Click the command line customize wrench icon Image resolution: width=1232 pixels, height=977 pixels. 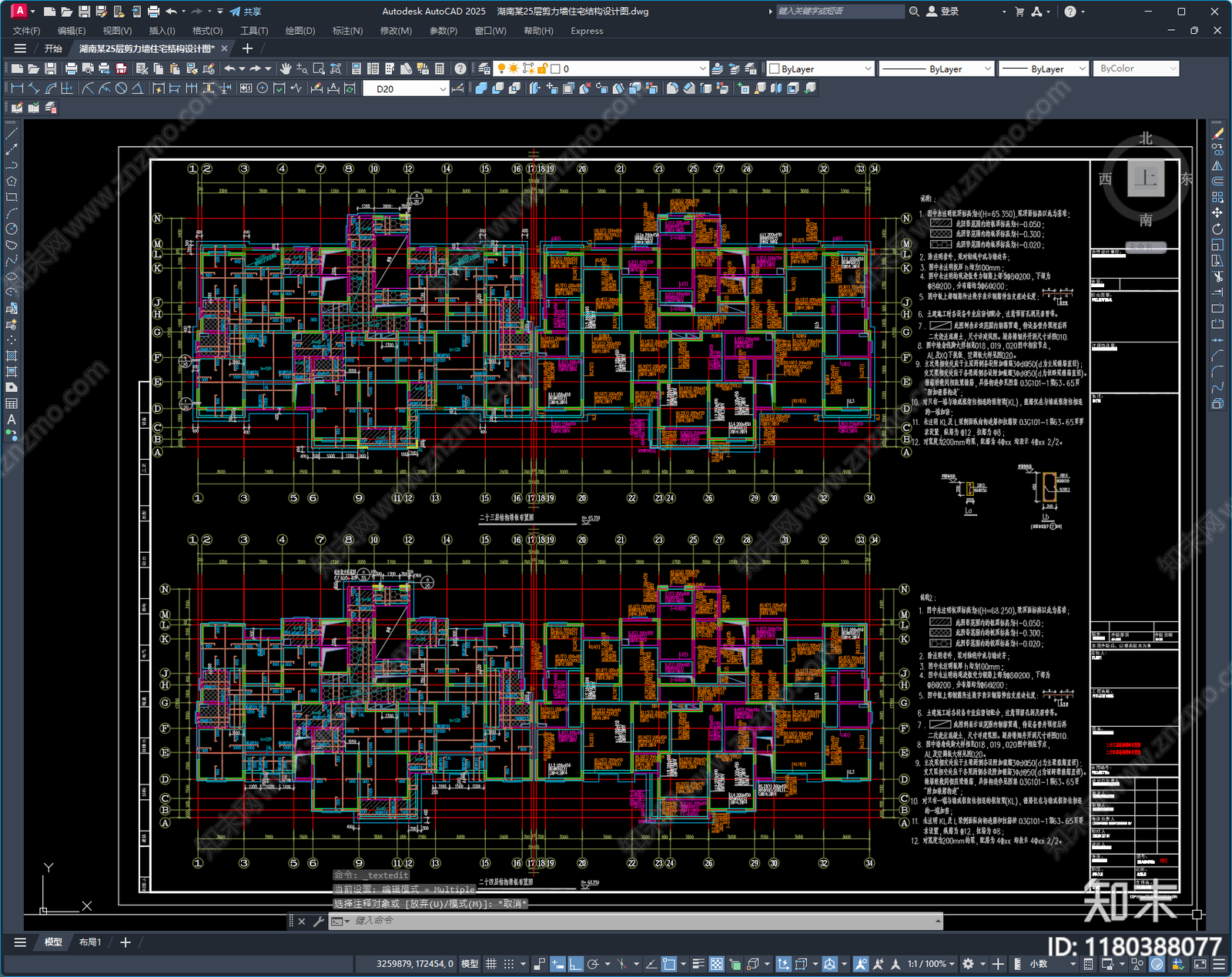point(318,921)
